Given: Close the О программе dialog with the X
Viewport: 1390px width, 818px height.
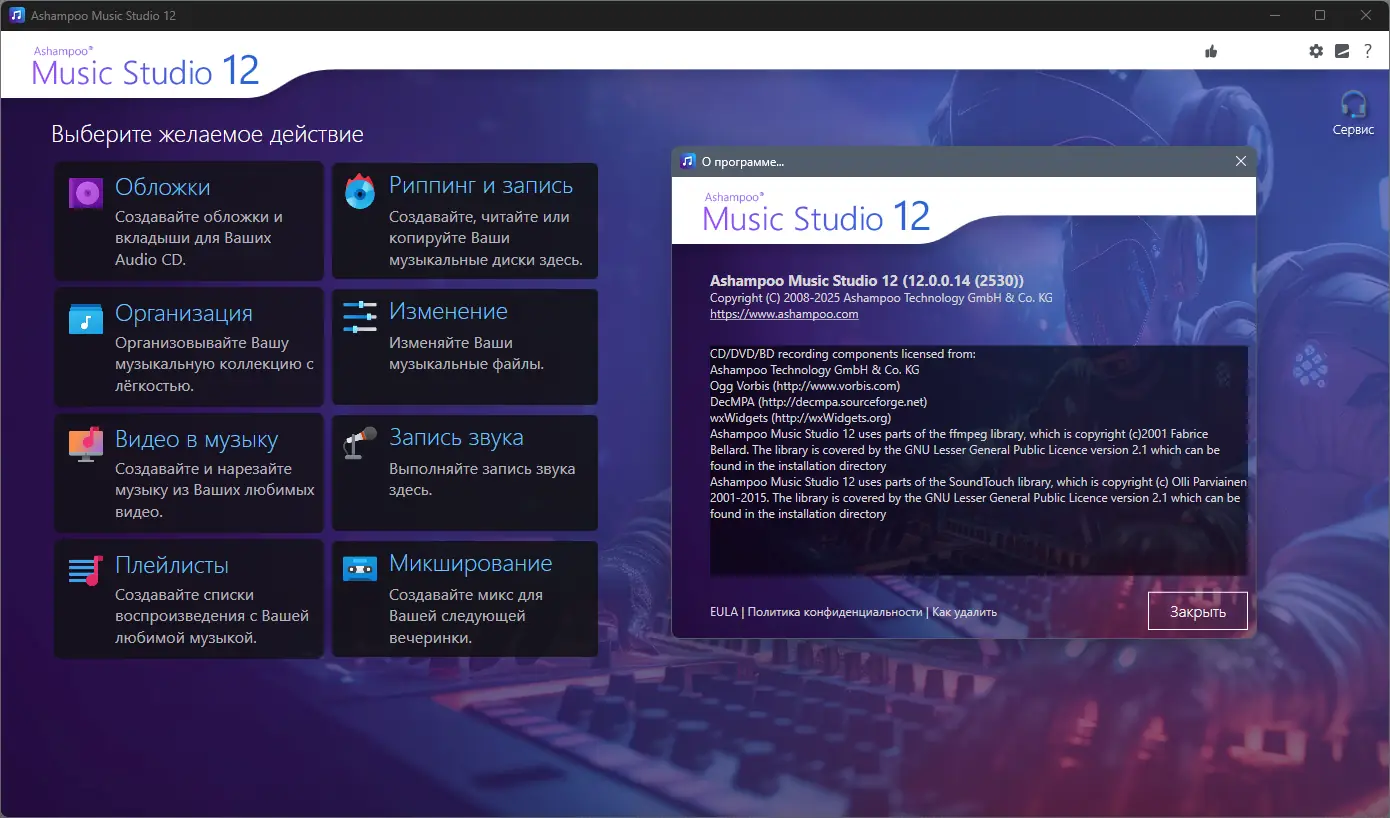Looking at the screenshot, I should (1241, 161).
